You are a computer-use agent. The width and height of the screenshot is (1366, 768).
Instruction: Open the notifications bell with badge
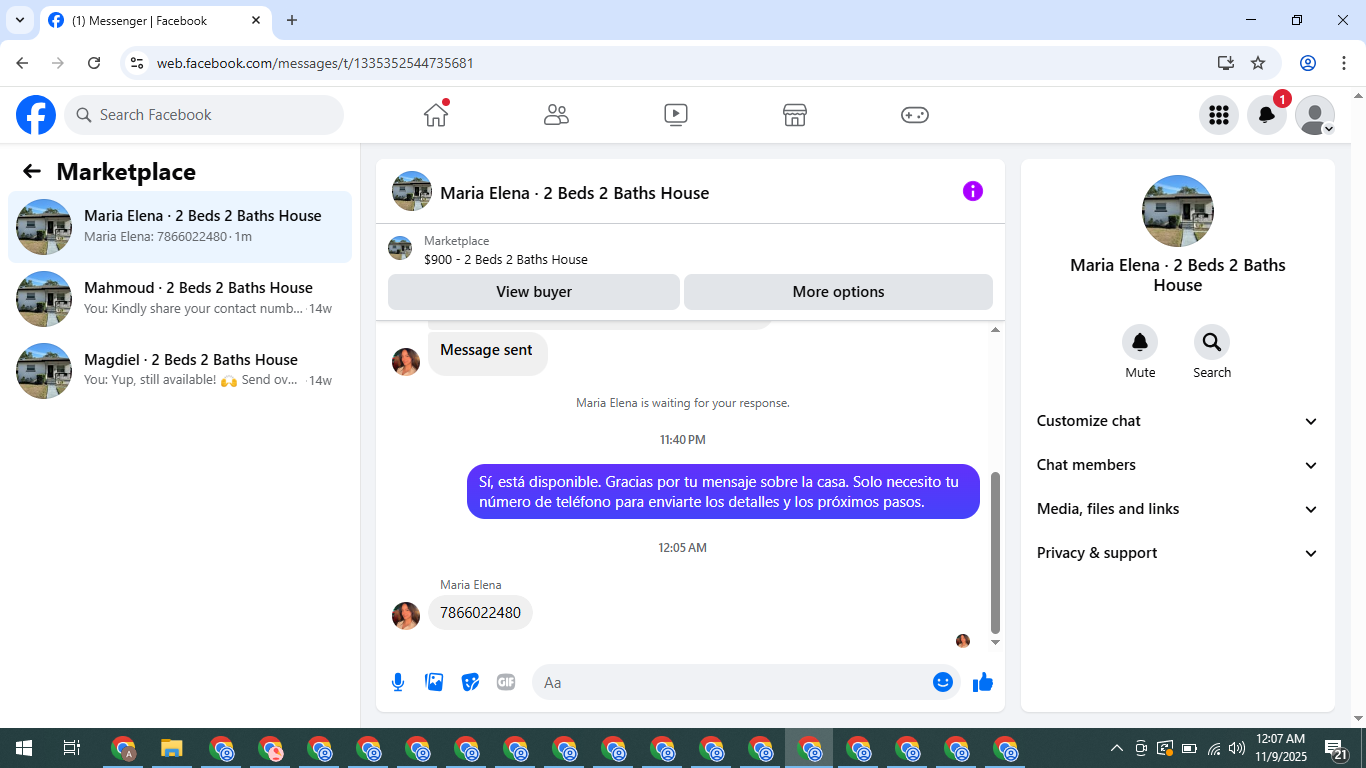coord(1267,115)
